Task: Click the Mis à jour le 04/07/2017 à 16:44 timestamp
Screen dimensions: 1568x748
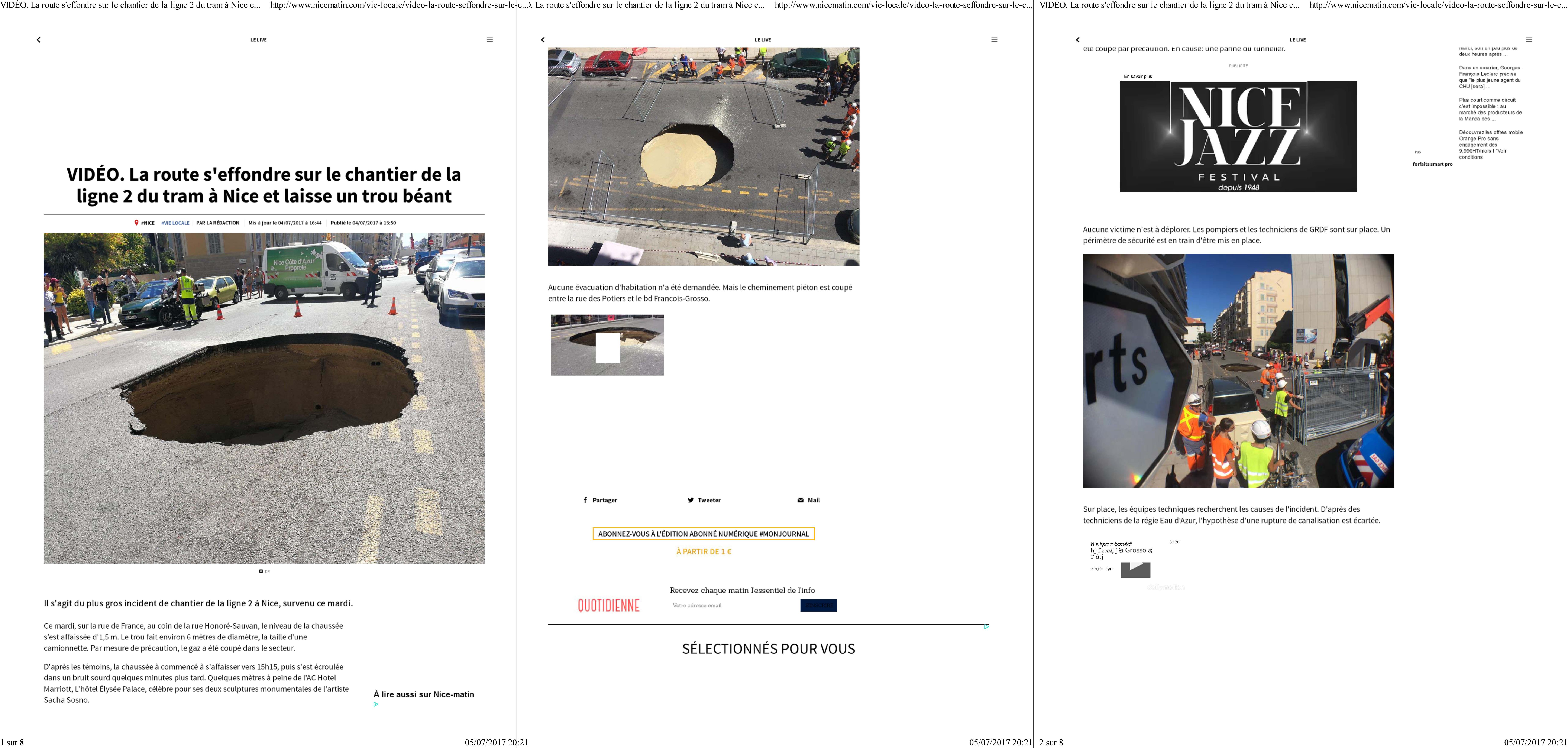Action: [285, 223]
